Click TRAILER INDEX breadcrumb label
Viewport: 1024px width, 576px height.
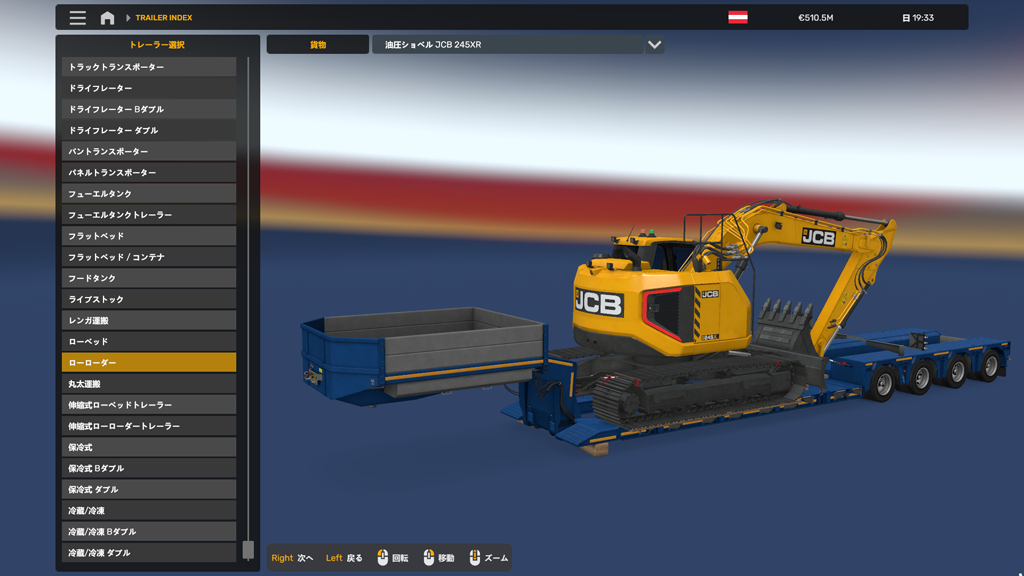click(x=164, y=18)
